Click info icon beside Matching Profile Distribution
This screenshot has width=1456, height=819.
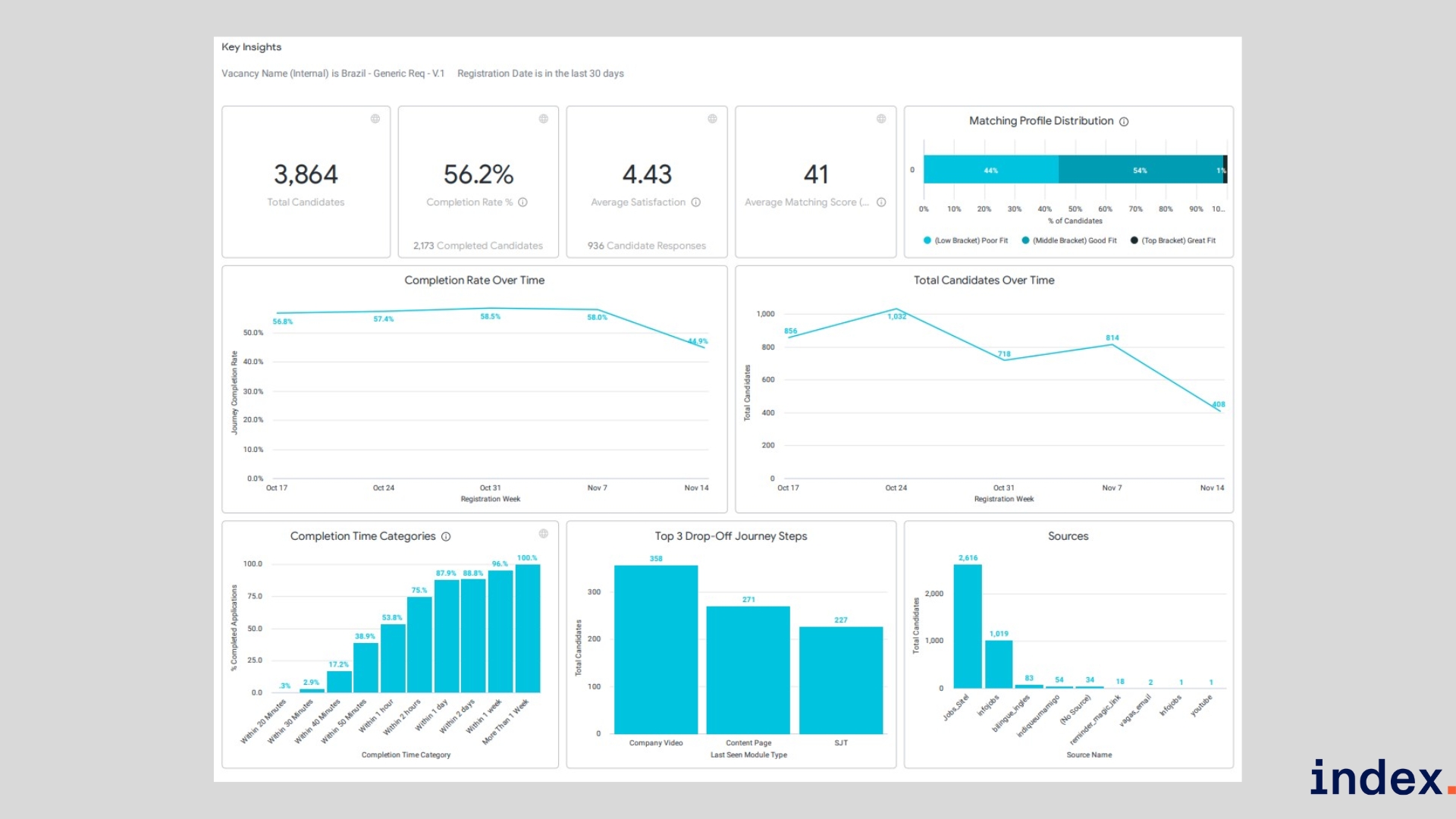(x=1124, y=121)
